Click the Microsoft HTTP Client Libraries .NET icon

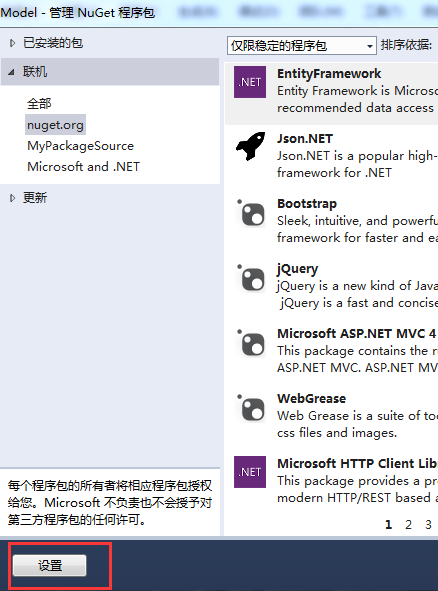[250, 472]
